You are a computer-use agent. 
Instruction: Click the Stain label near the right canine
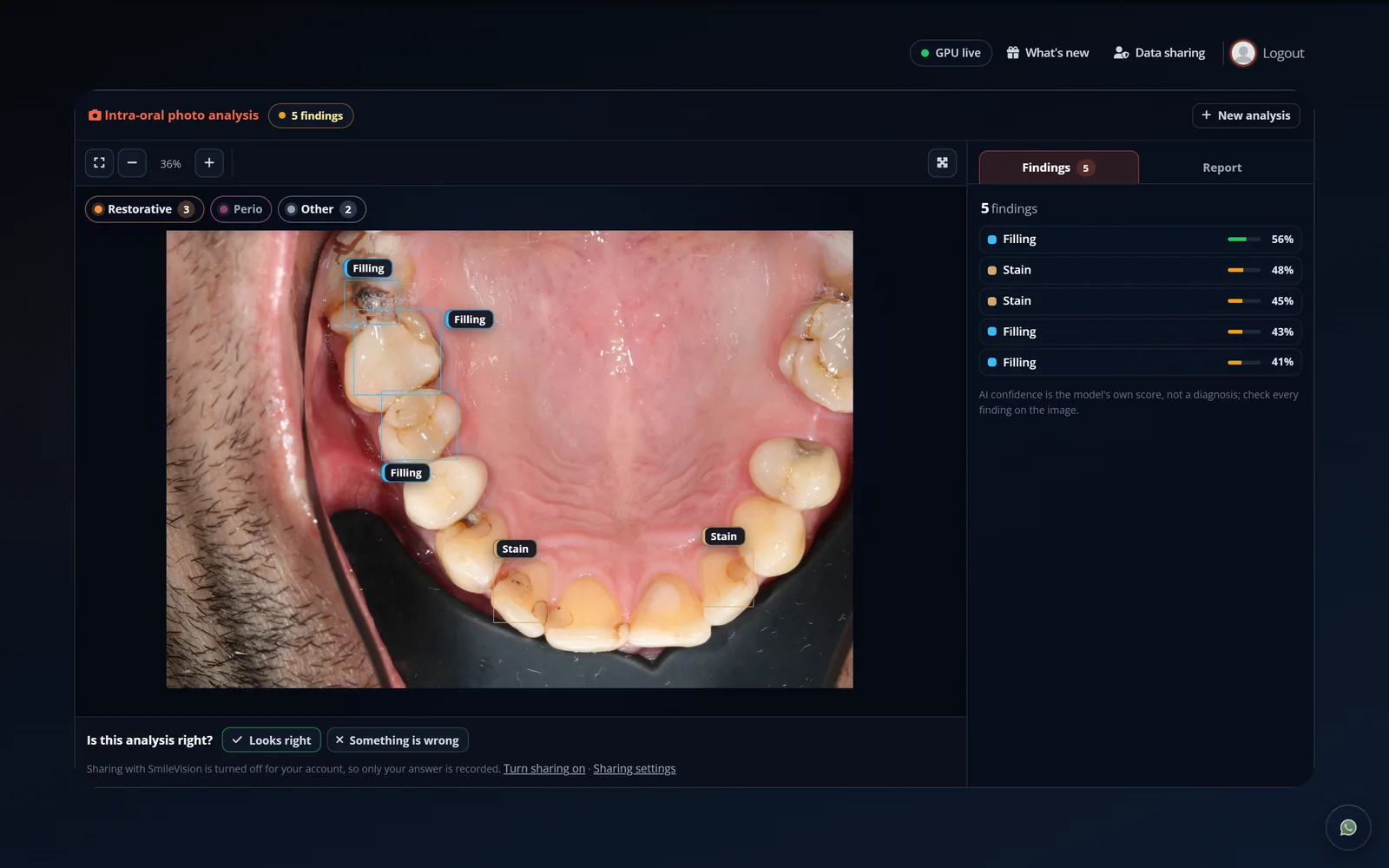pyautogui.click(x=723, y=536)
